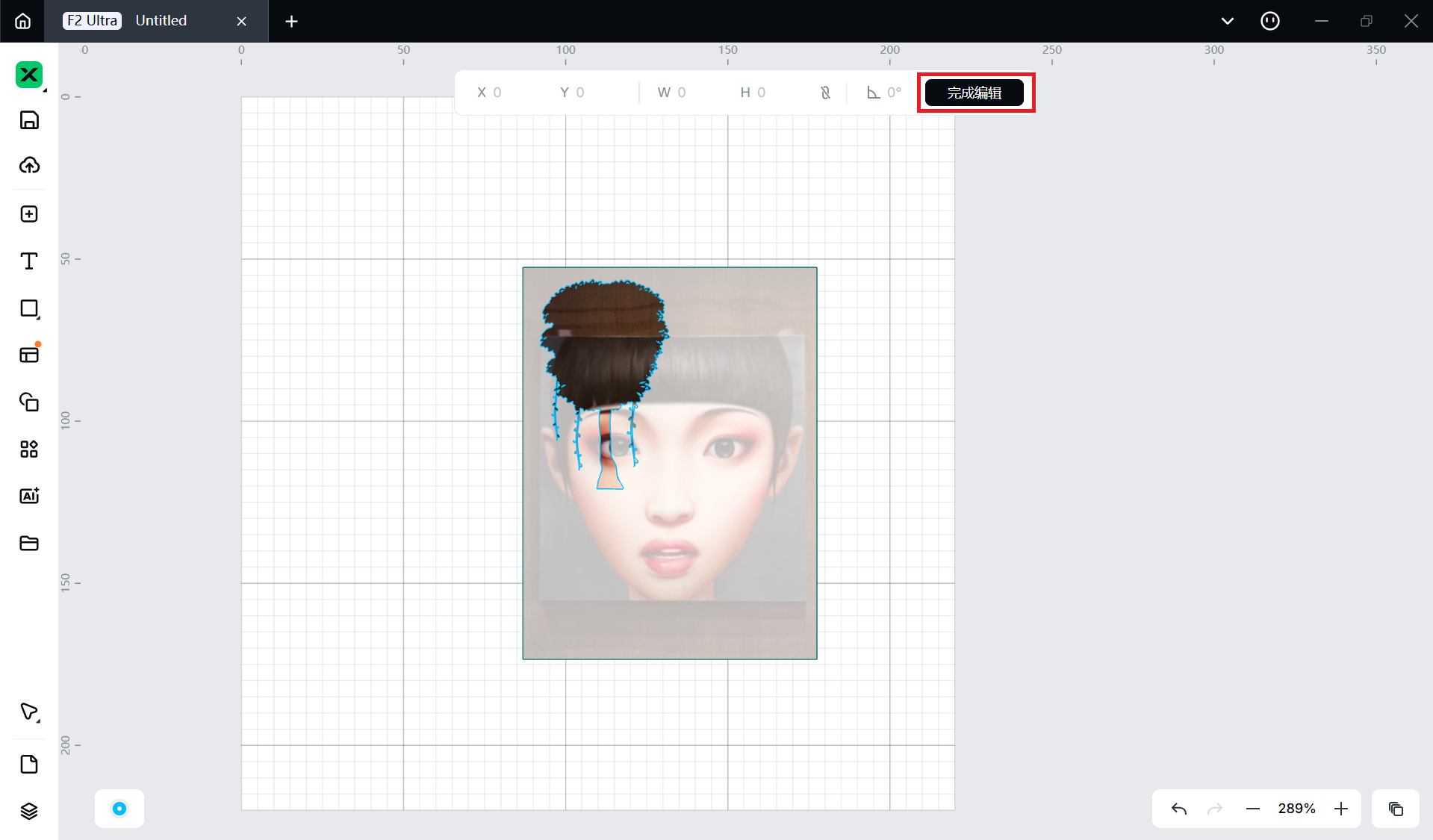Add a new project tab
The image size is (1433, 840).
tap(291, 22)
